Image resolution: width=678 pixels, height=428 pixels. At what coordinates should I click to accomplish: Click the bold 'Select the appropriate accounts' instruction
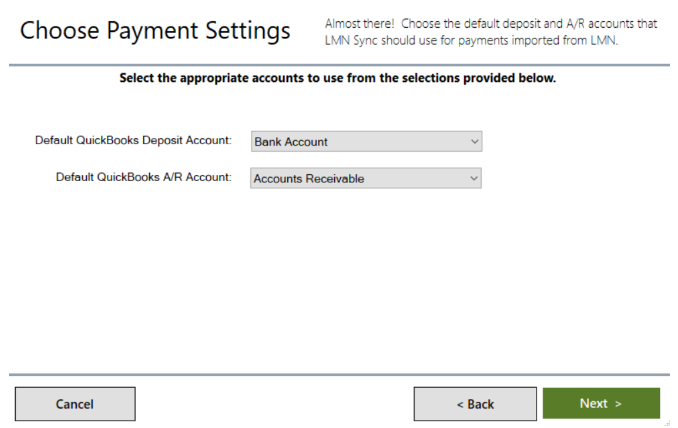(x=338, y=78)
